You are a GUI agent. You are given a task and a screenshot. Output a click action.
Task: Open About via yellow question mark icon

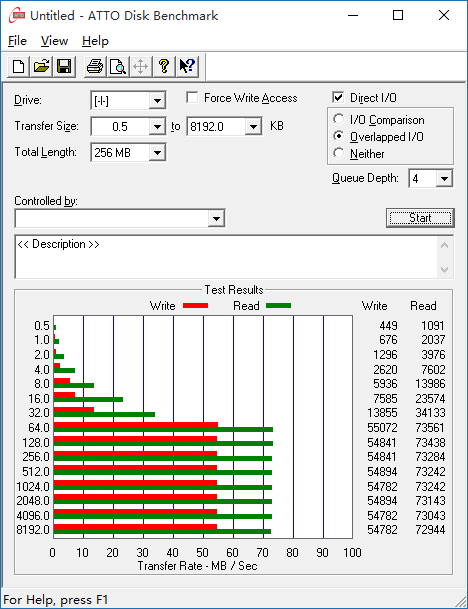[x=164, y=66]
